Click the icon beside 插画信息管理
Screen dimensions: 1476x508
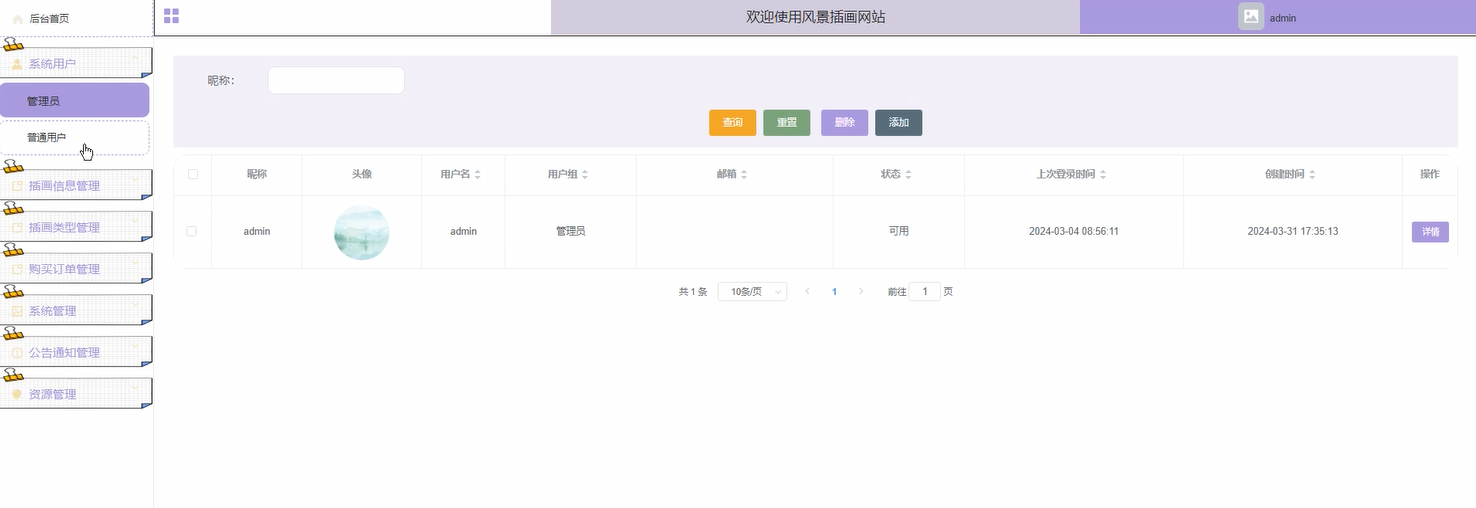(x=17, y=186)
